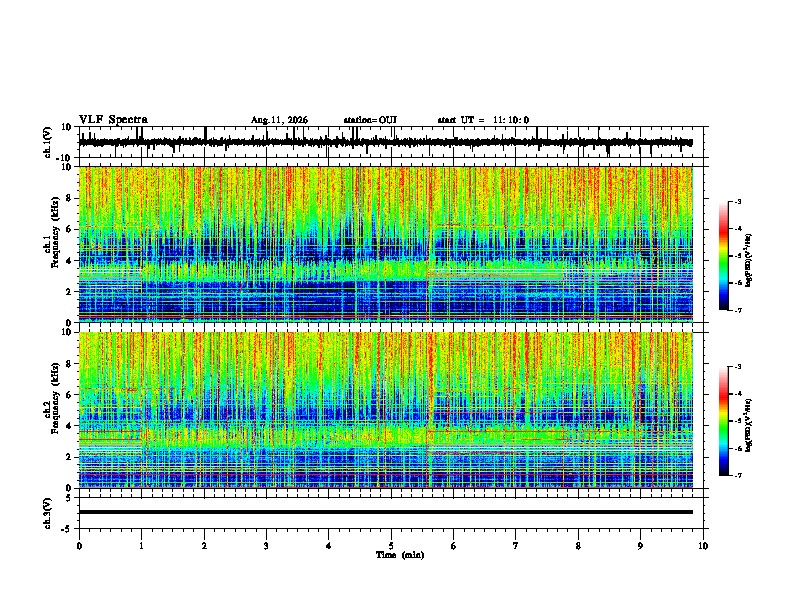Click the ch.1 log(PSD) colorbar title
This screenshot has height=612, width=792.
coord(748,260)
